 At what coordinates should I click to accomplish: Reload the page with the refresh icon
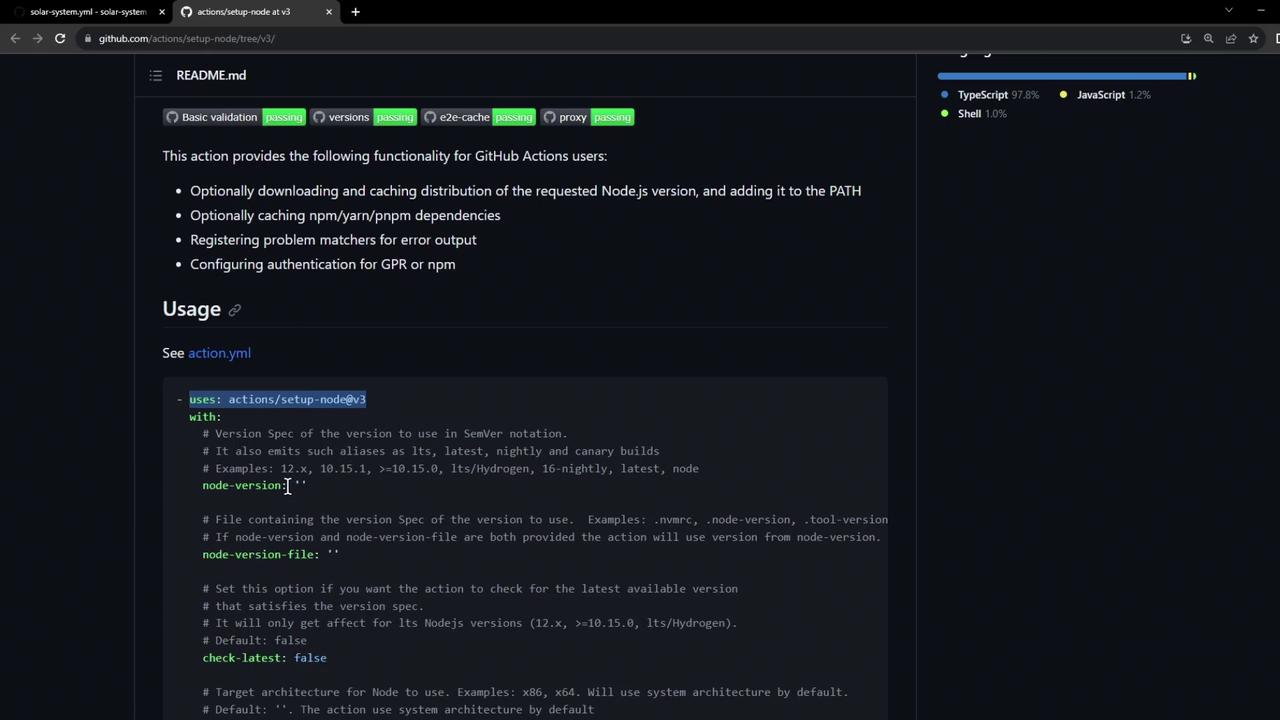(x=60, y=38)
